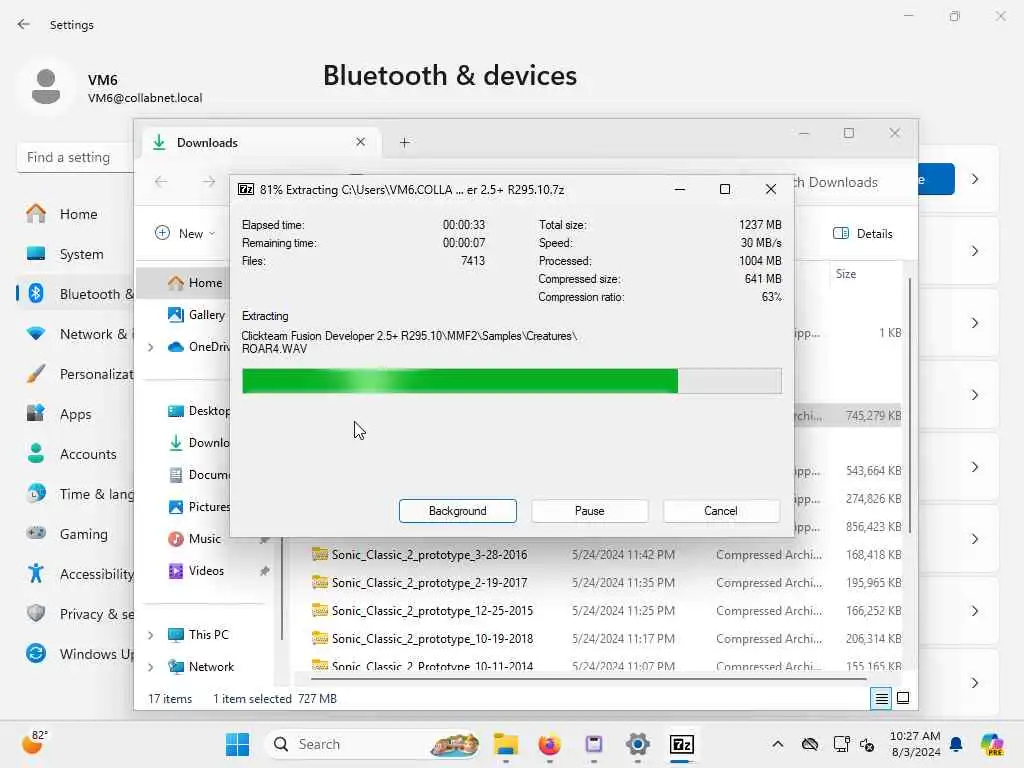Click the Size column header

846,274
